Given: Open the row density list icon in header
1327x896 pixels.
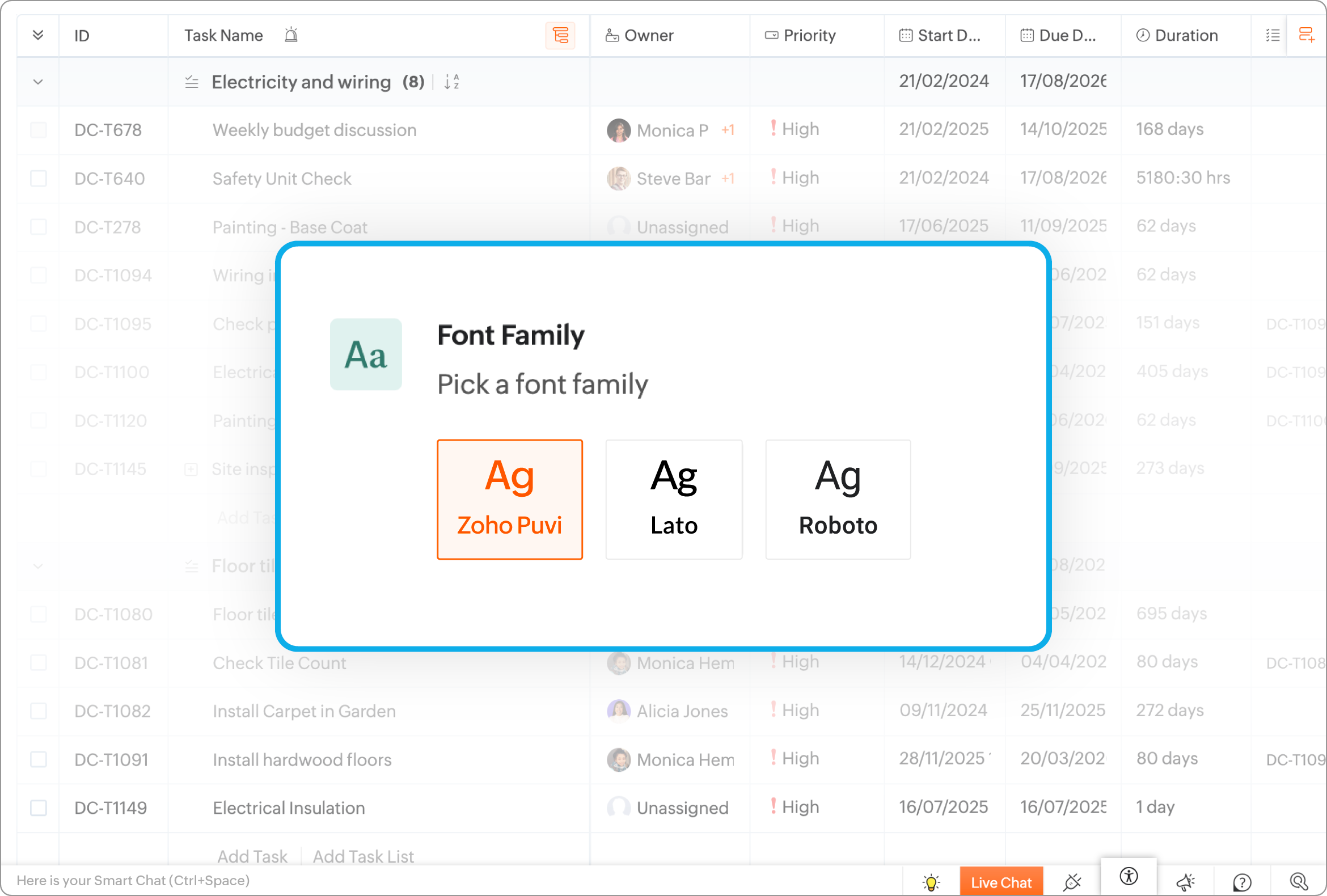Looking at the screenshot, I should [1273, 35].
